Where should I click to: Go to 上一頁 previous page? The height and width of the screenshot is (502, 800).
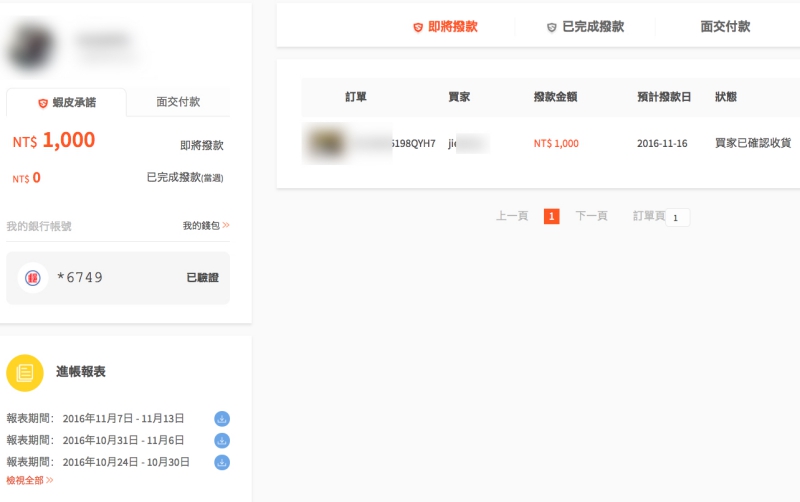(x=512, y=216)
